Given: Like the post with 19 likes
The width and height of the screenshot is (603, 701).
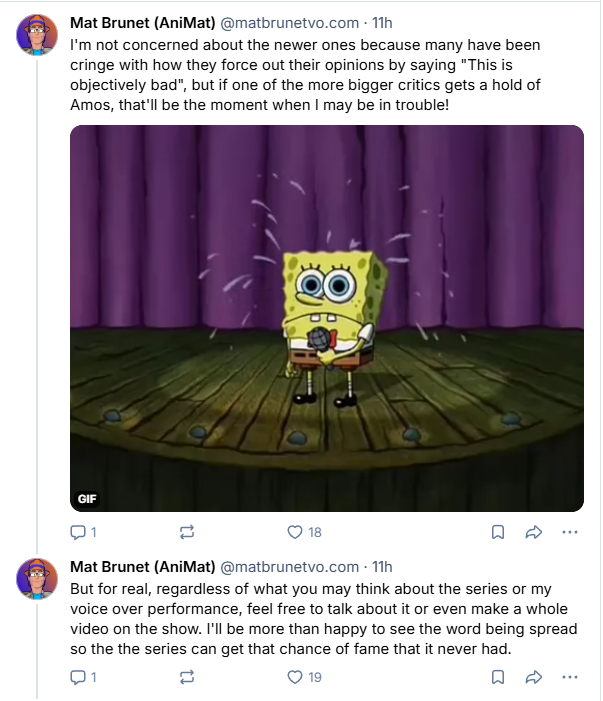Looking at the screenshot, I should [x=295, y=677].
